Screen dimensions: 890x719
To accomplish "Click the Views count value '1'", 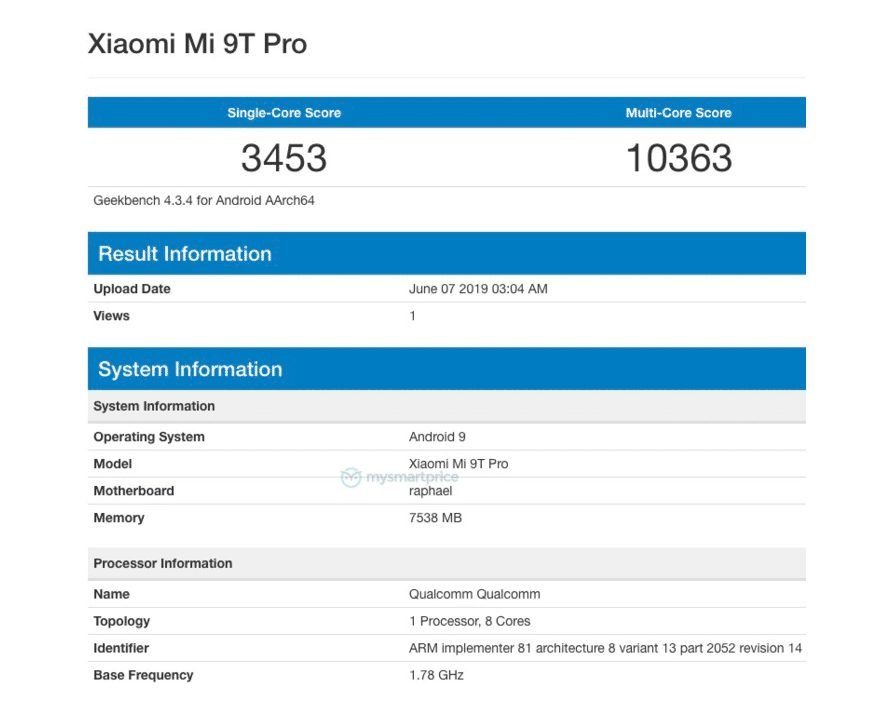I will (x=413, y=316).
